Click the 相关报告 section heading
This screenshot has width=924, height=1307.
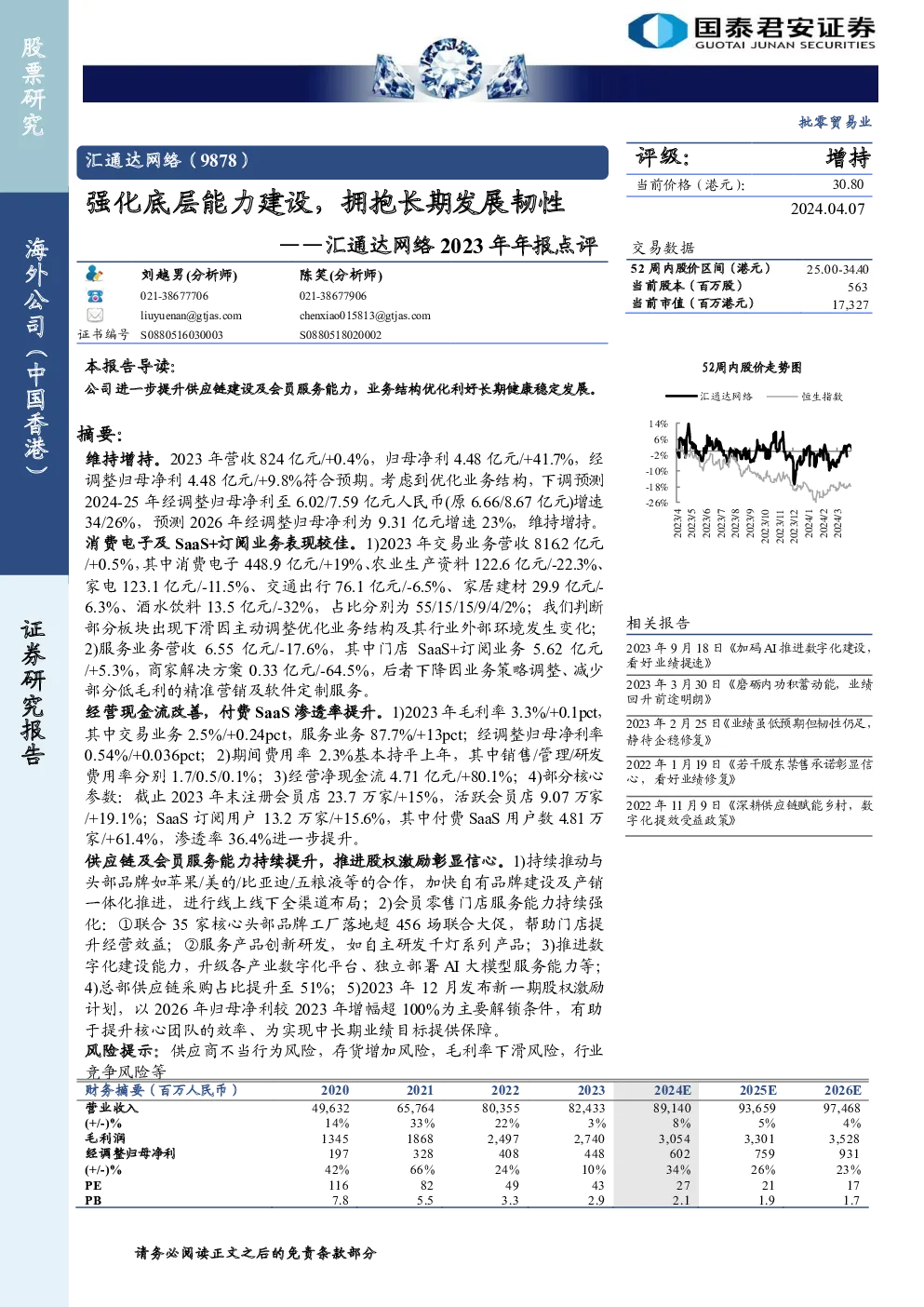pos(658,623)
